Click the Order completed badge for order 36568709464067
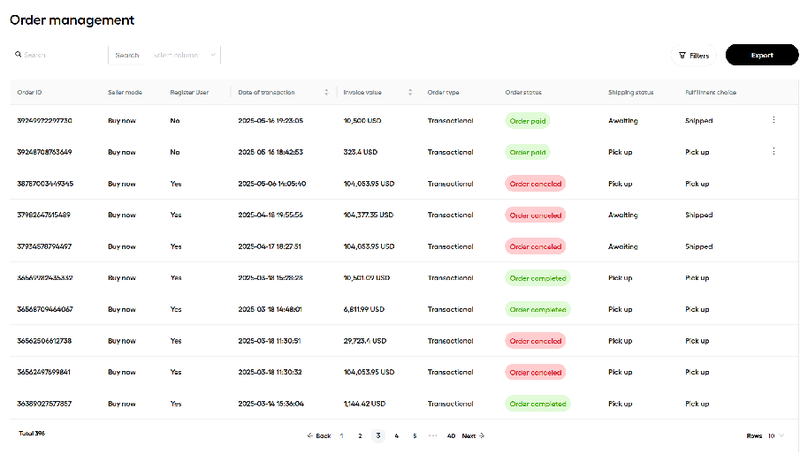 (x=538, y=309)
